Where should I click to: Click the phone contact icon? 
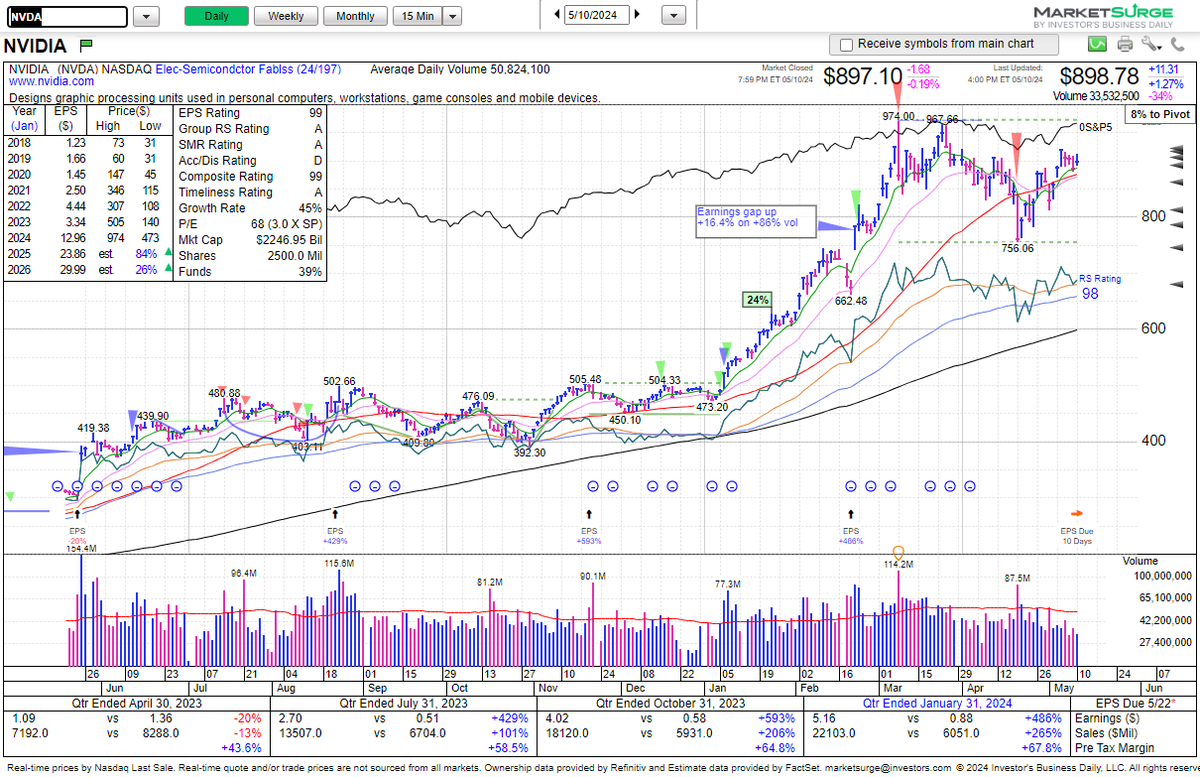[1178, 44]
